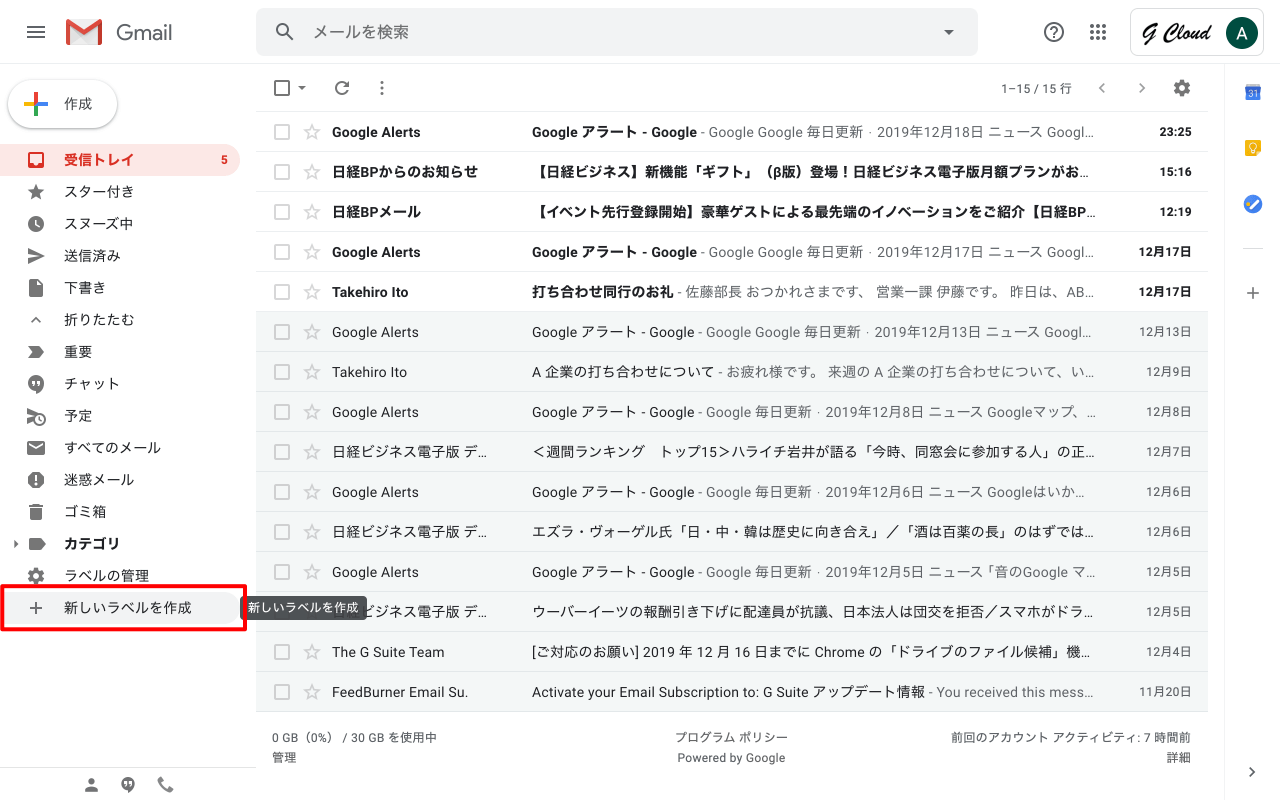Check the Takehiro Ito 12月9日 email
The height and width of the screenshot is (800, 1280).
282,372
